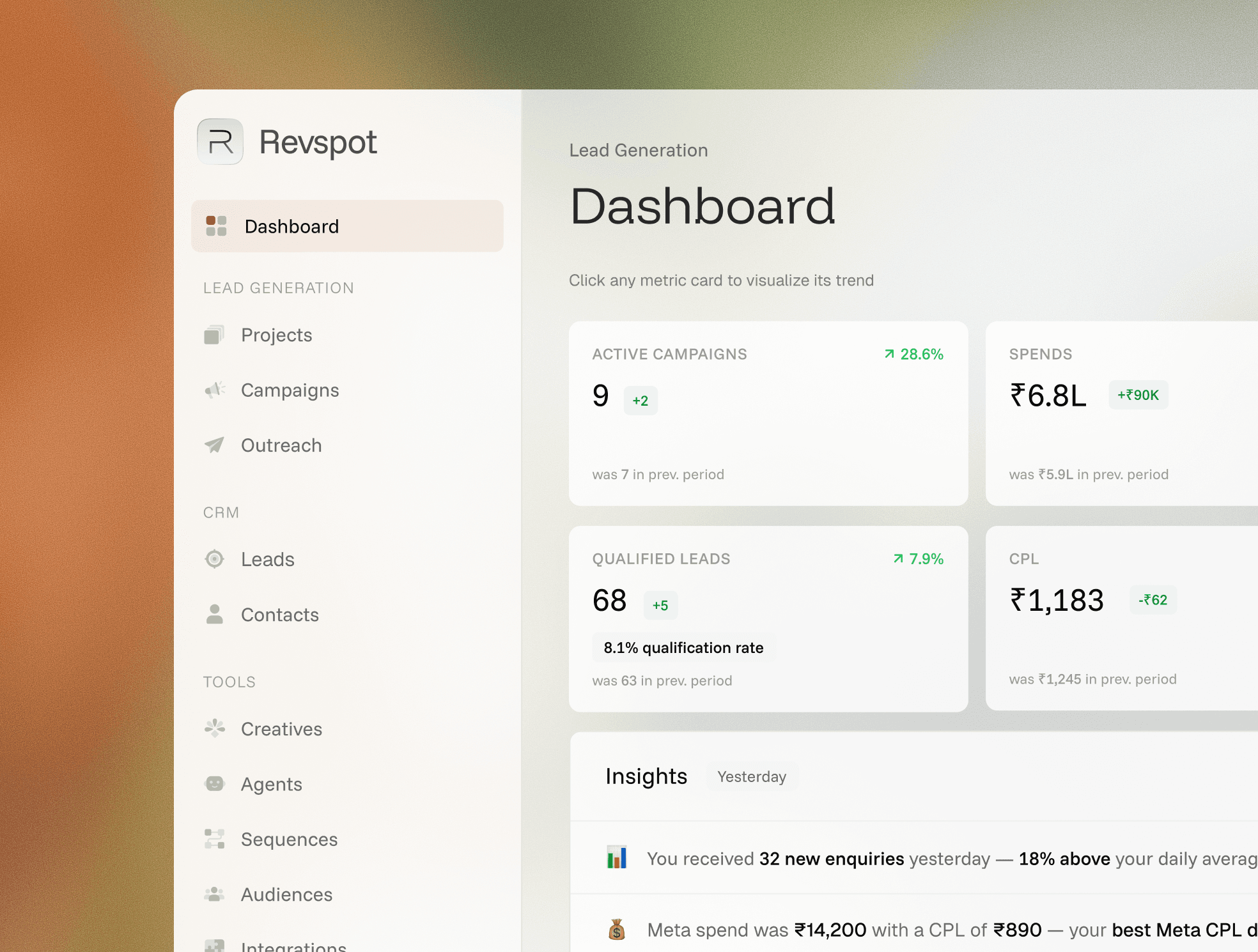The width and height of the screenshot is (1258, 952).
Task: Open the Sequences tool
Action: 289,840
